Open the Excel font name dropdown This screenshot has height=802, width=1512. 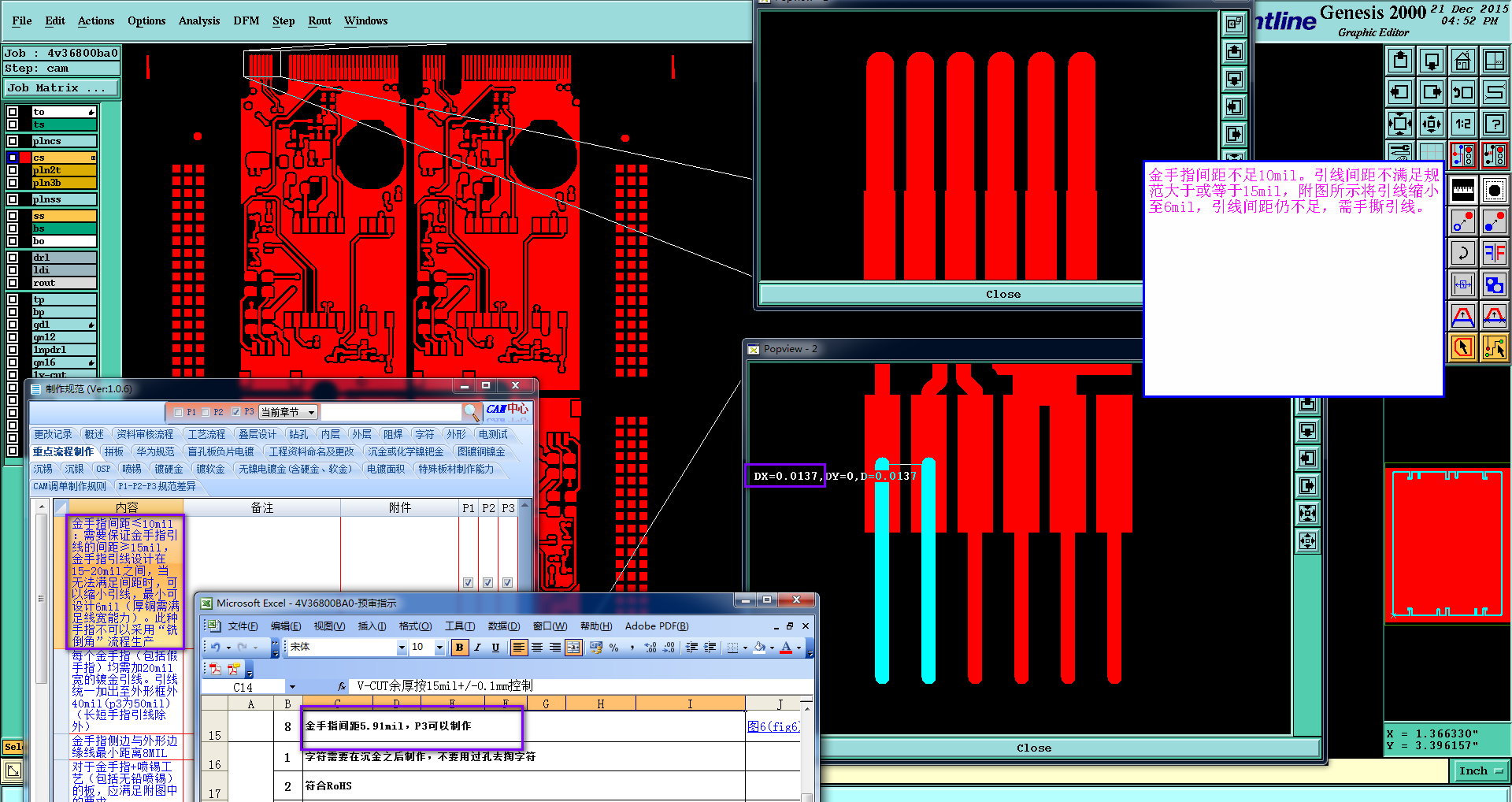(x=402, y=648)
